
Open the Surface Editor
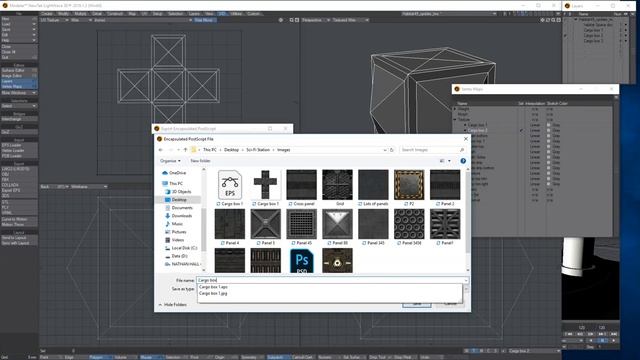(x=19, y=70)
